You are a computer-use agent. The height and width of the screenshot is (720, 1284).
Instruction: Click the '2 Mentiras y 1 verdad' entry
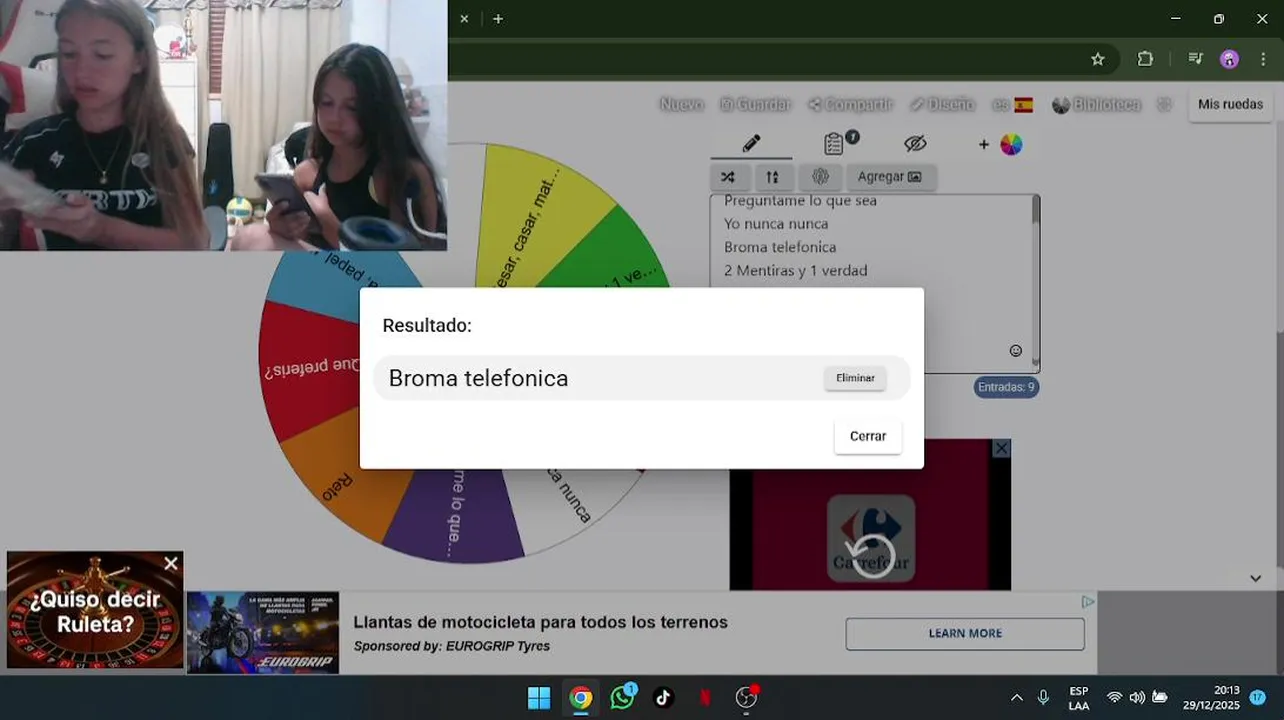[x=795, y=270]
